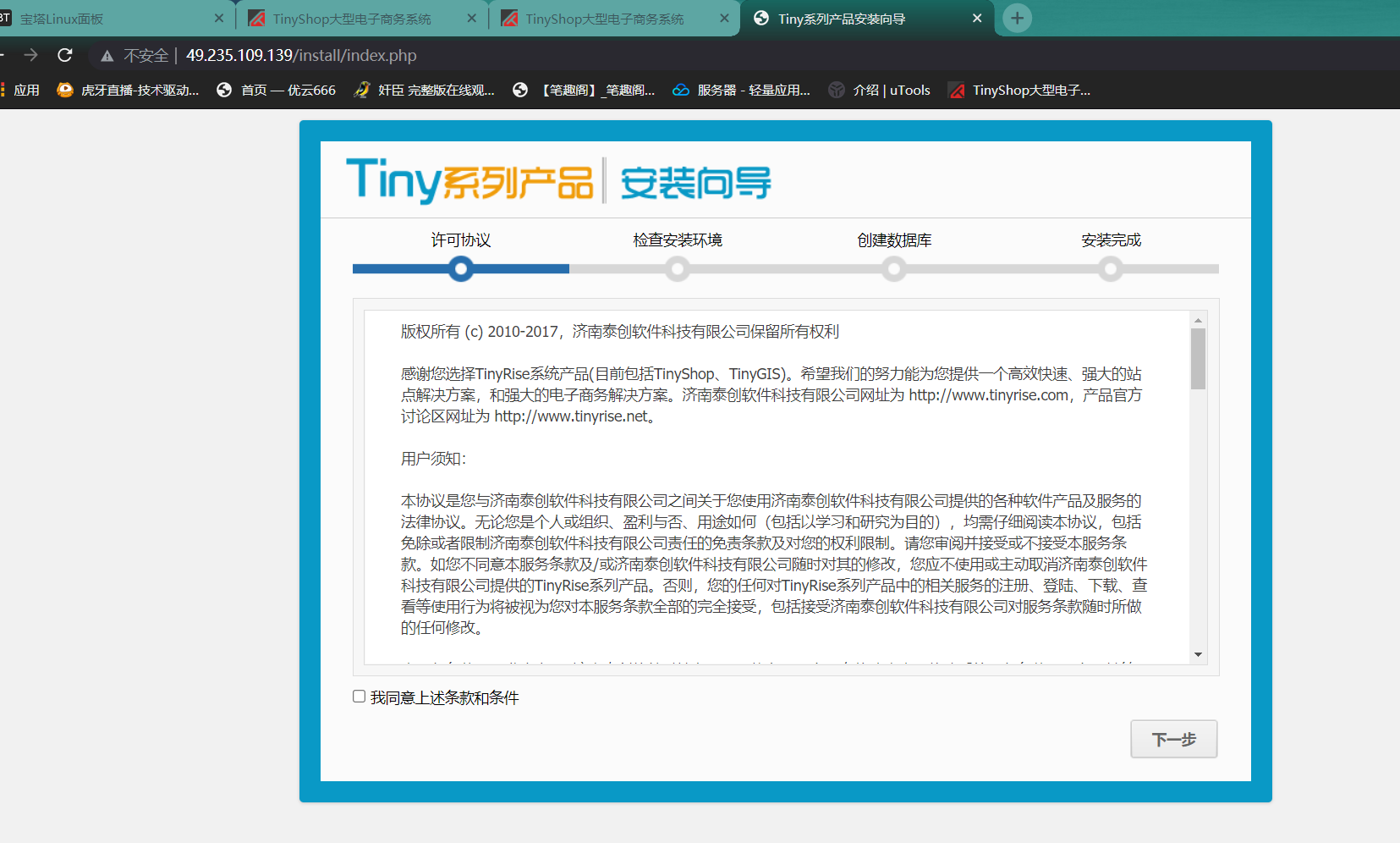
Task: Click the uTools bookmark icon
Action: tap(837, 90)
